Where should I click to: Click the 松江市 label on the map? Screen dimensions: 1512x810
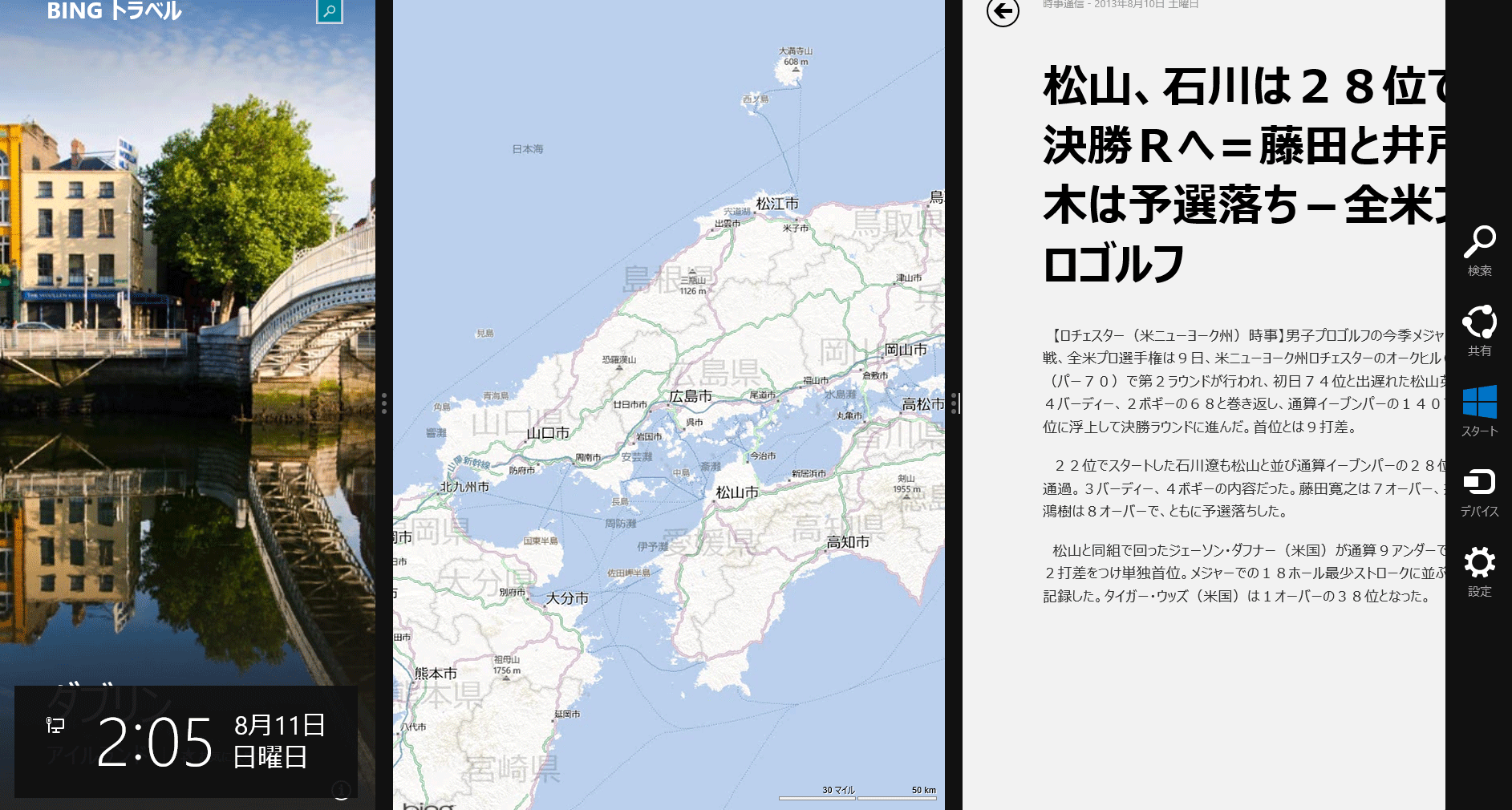tap(777, 204)
